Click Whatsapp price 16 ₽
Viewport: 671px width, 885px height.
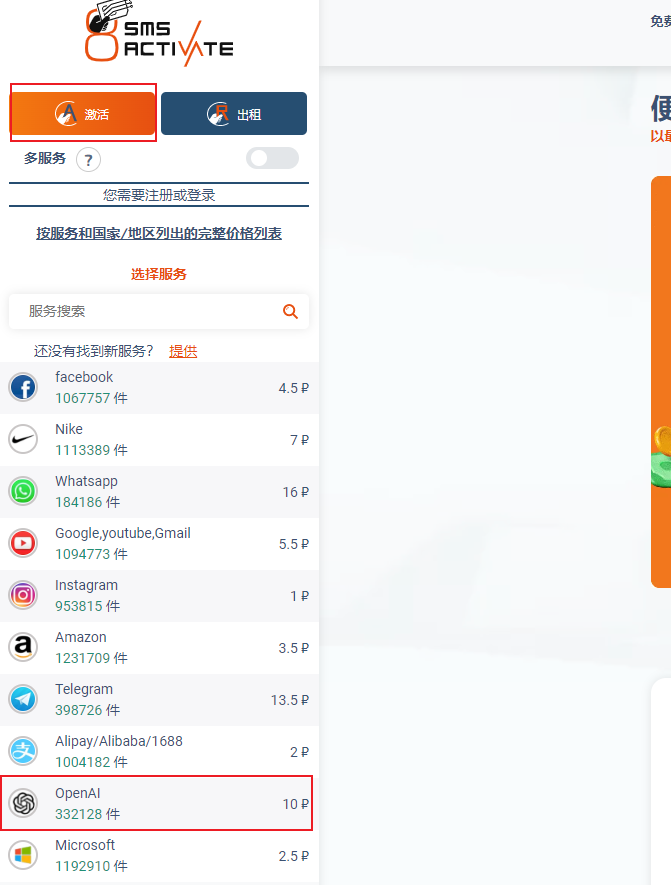pyautogui.click(x=296, y=492)
